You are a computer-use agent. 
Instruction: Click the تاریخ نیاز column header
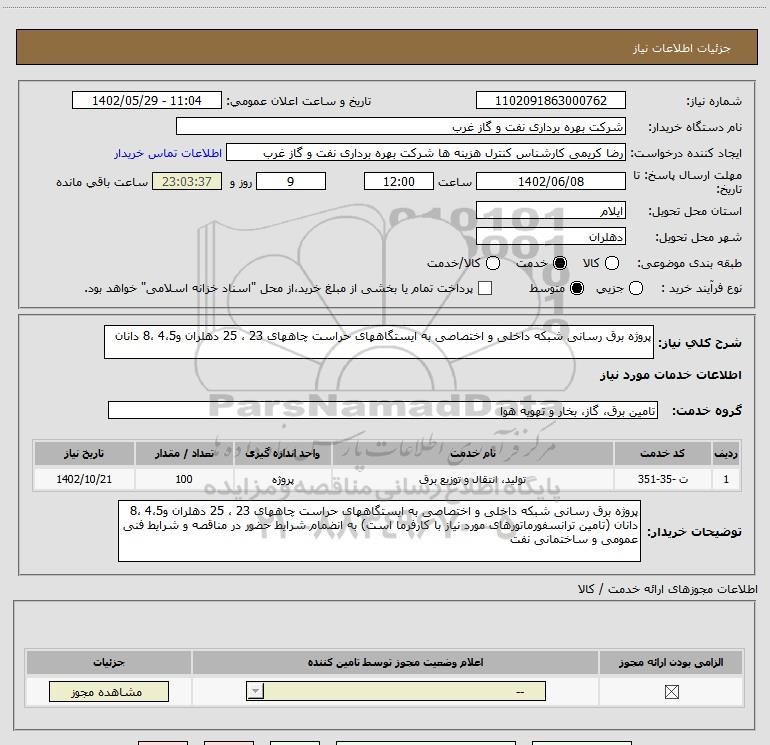(x=84, y=453)
